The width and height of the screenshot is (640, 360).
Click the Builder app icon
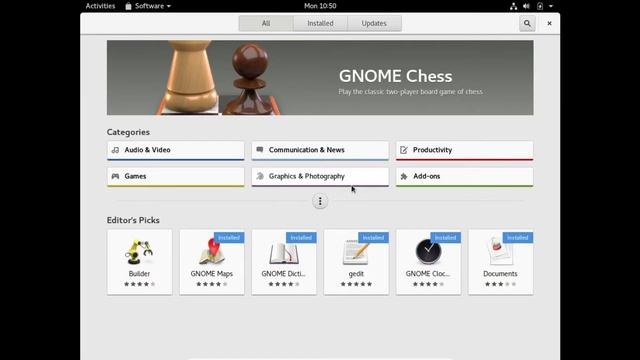139,252
